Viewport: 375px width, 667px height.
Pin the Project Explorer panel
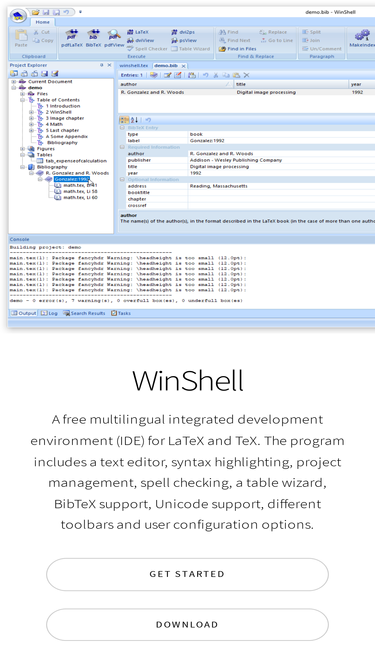pos(102,65)
